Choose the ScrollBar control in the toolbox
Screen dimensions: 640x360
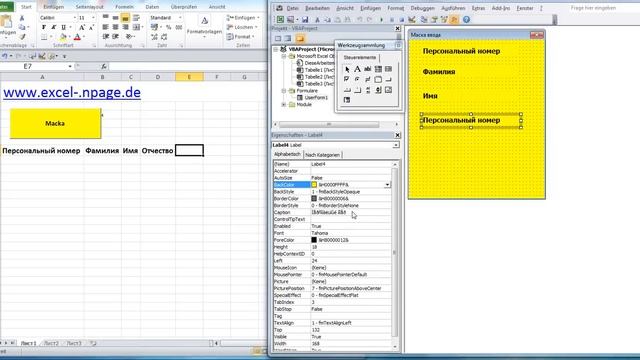click(367, 90)
